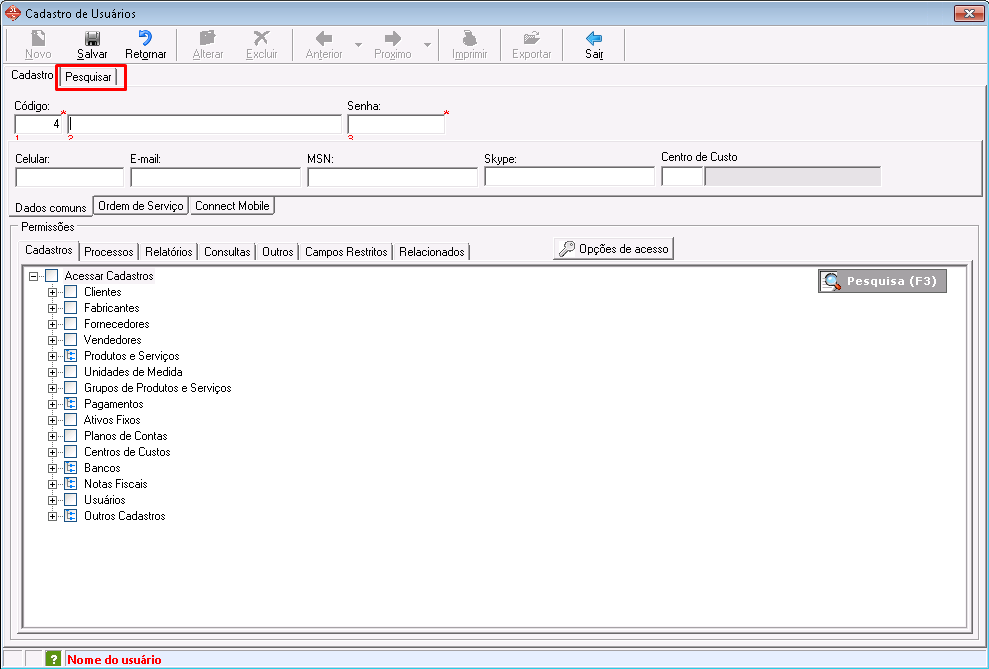989x669 pixels.
Task: Check the Usuários permission box
Action: (x=71, y=499)
